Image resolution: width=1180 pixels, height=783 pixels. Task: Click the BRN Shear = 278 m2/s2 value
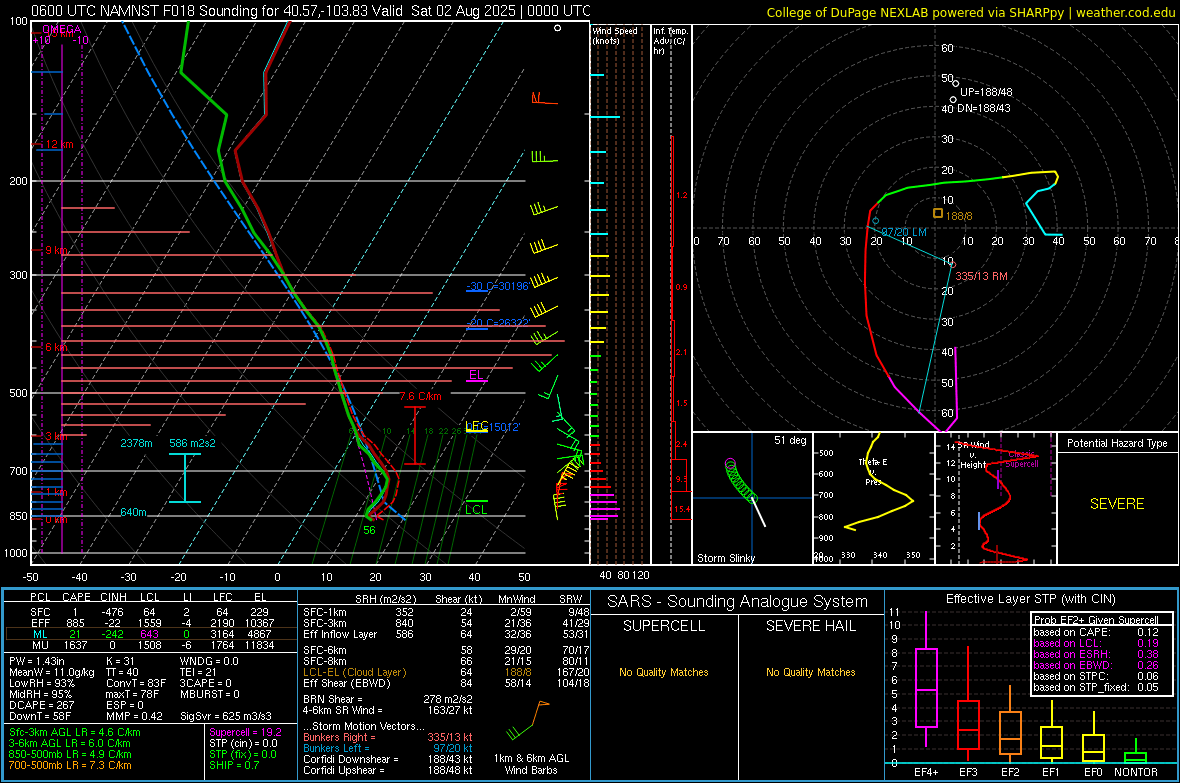tap(388, 699)
